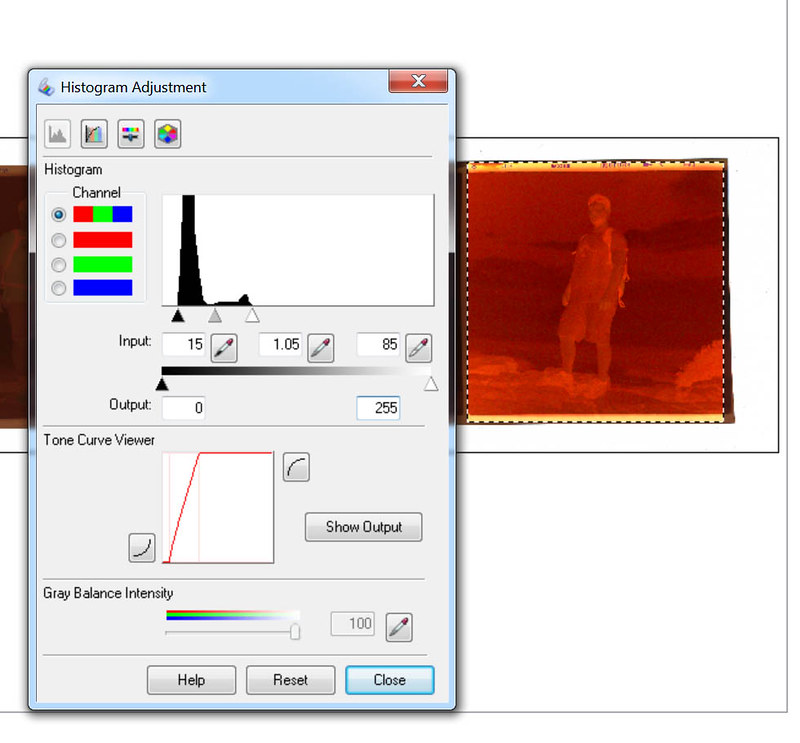
Task: Click the Histogram Adjustment title text
Action: pyautogui.click(x=133, y=87)
